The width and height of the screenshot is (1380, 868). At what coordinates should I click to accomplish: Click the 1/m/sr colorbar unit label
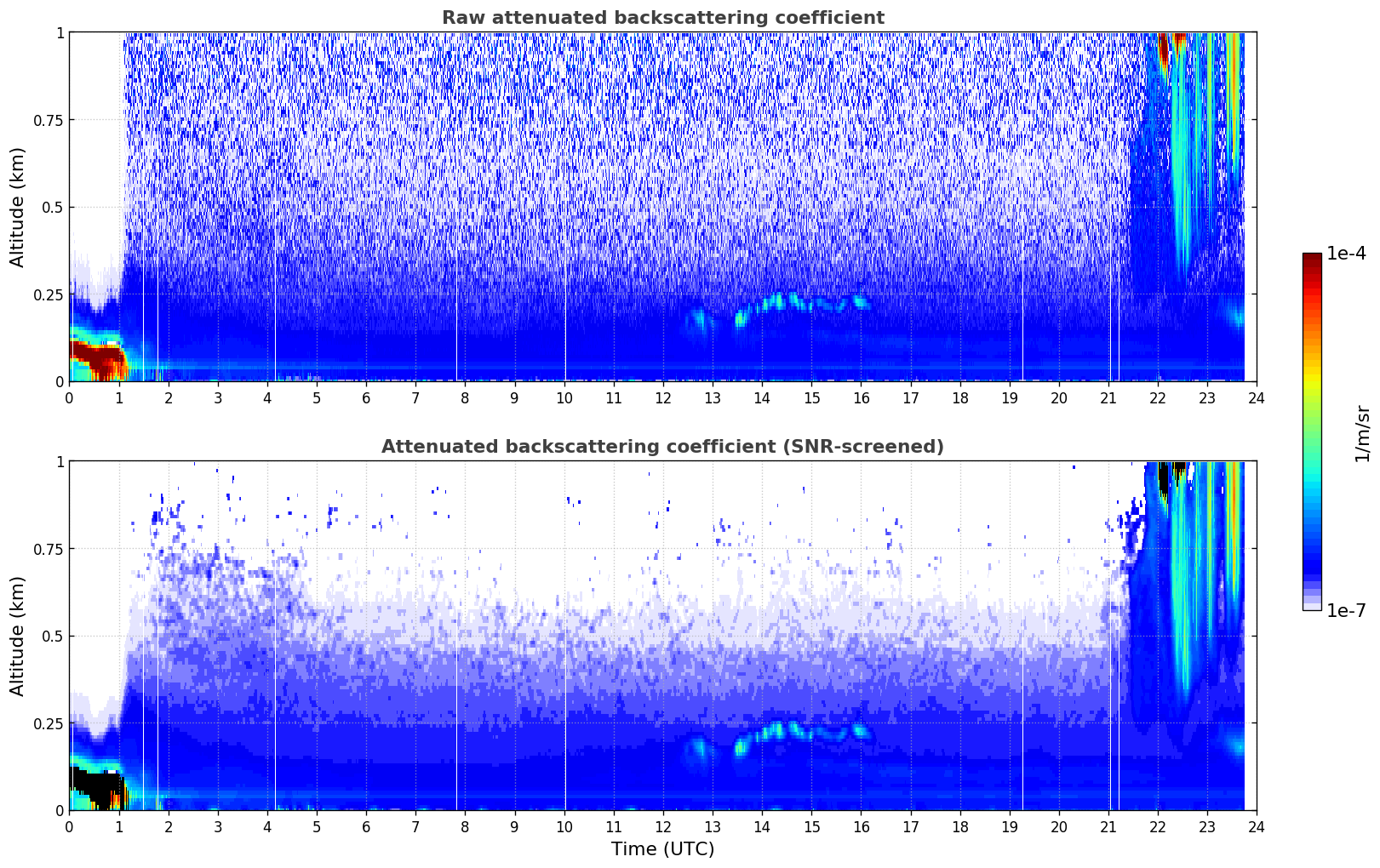1362,433
